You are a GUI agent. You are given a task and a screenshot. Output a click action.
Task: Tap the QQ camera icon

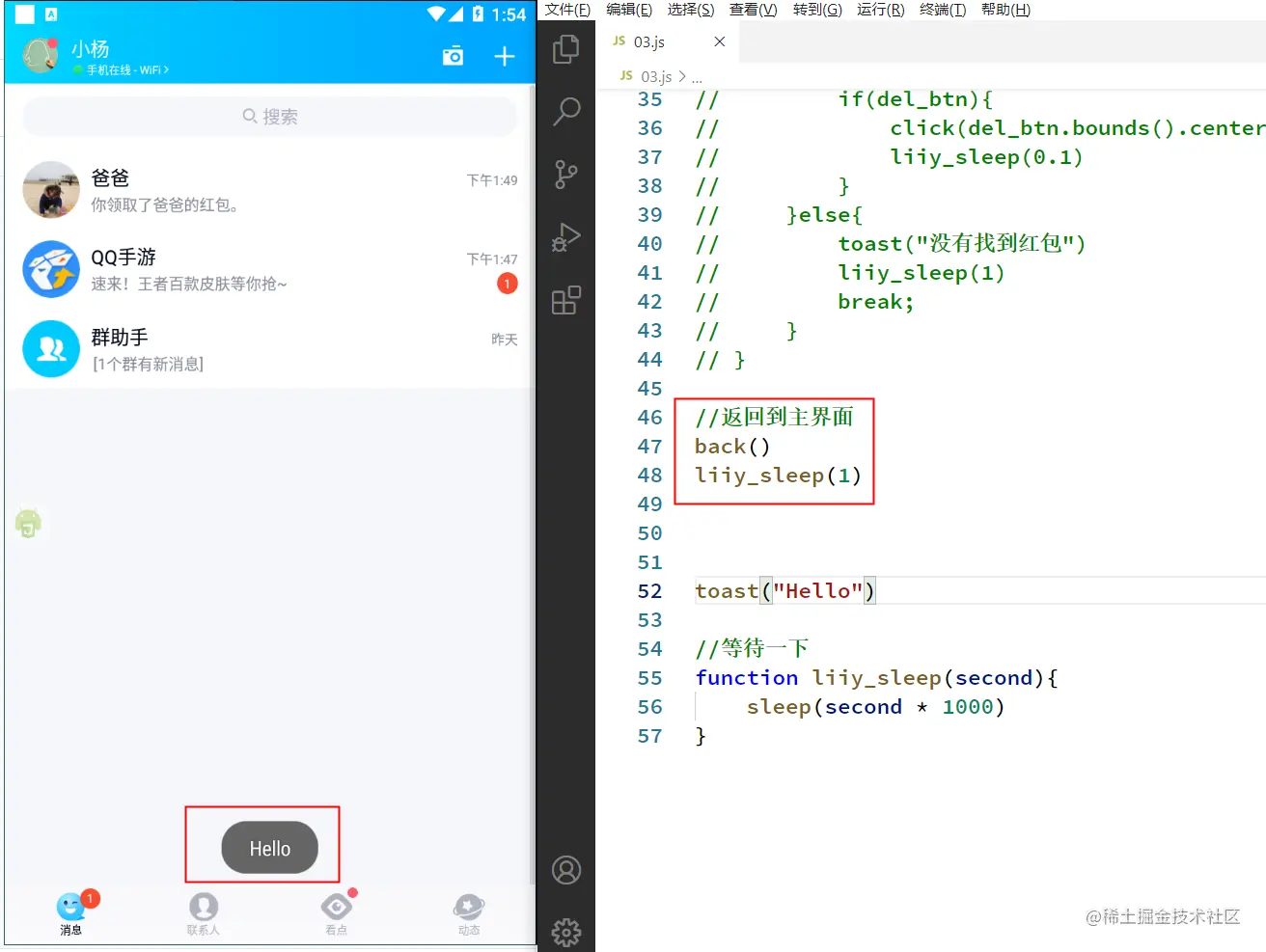(453, 56)
